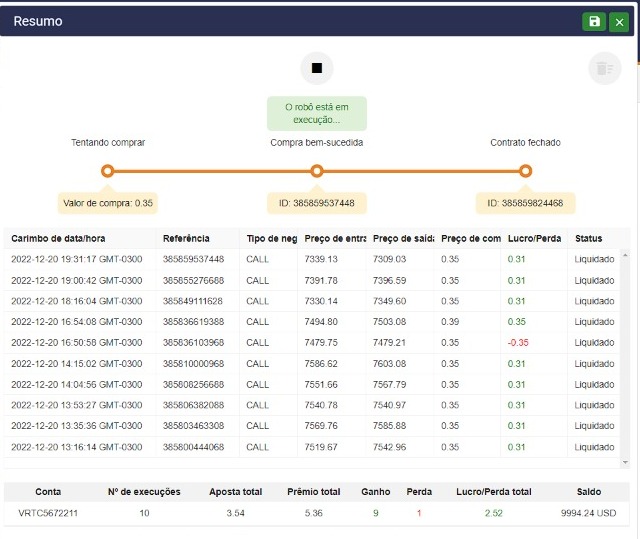The width and height of the screenshot is (640, 539).
Task: Click the 'Valor de compra: 0.35' label
Action: tap(108, 203)
